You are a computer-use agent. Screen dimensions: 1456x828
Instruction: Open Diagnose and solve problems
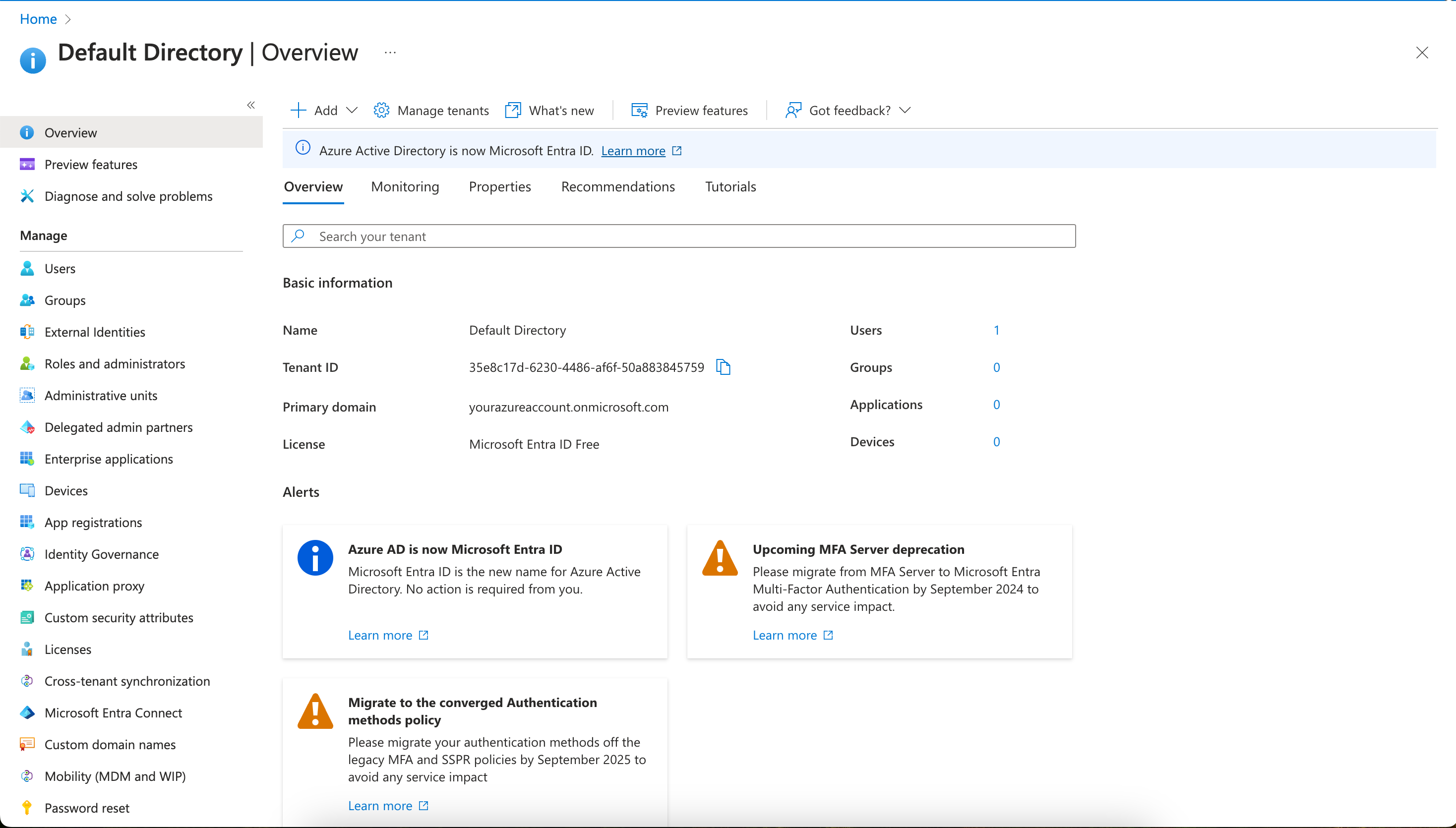pos(128,196)
